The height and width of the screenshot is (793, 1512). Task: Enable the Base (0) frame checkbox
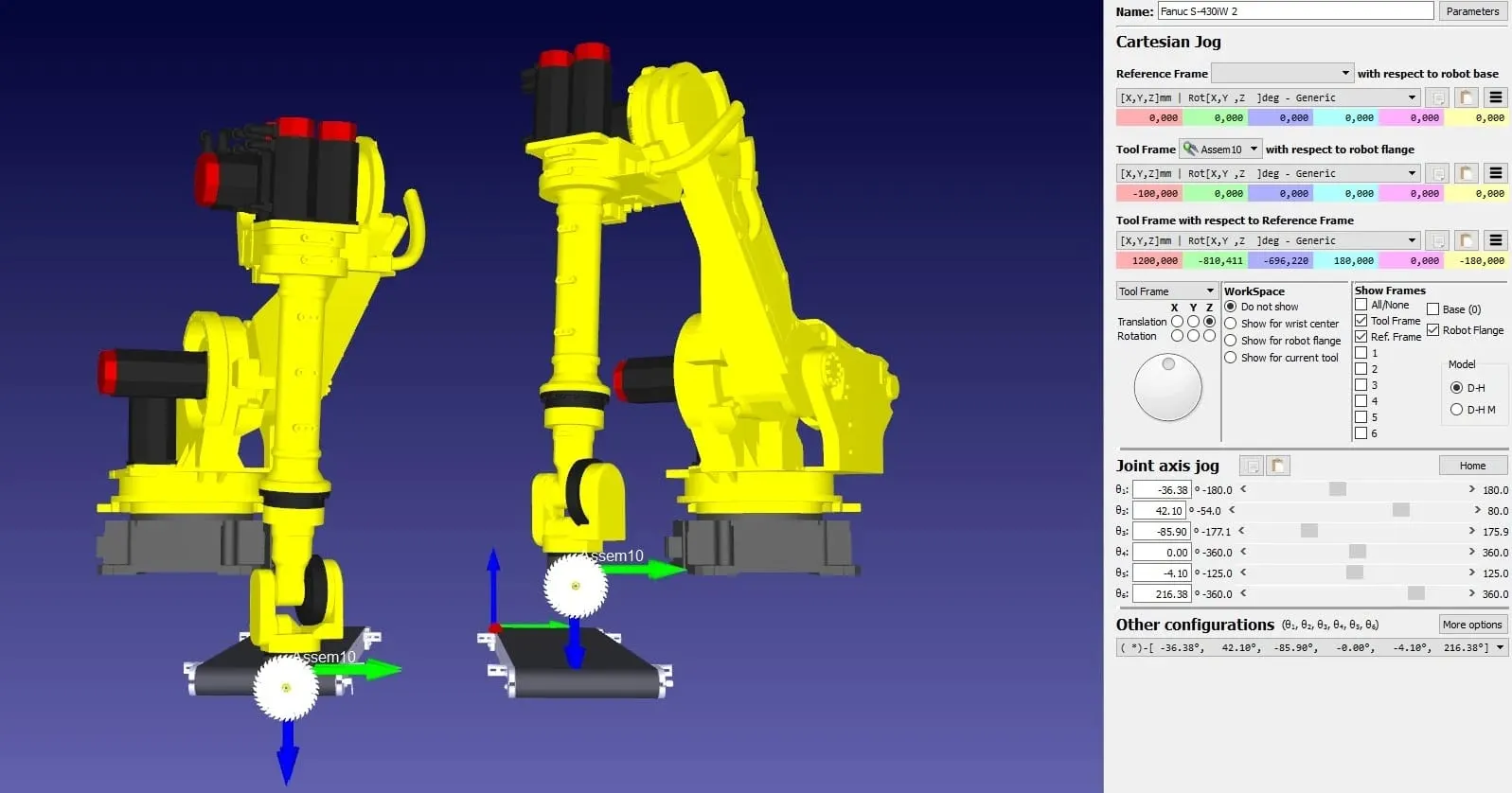click(x=1433, y=309)
